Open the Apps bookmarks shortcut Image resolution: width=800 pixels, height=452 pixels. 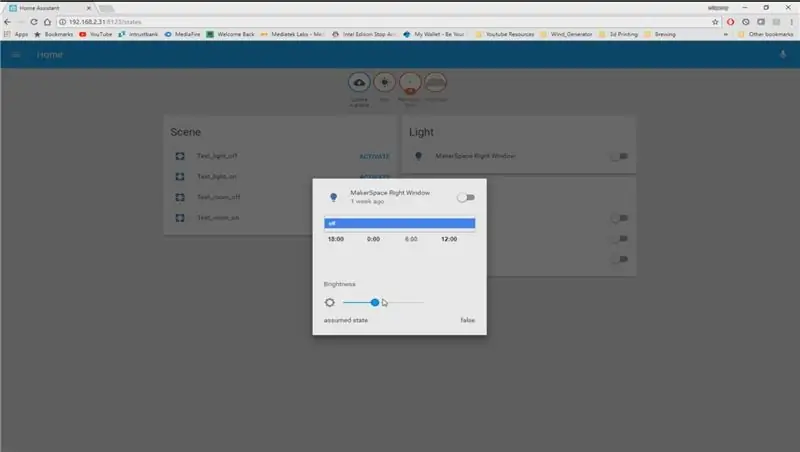tap(16, 34)
